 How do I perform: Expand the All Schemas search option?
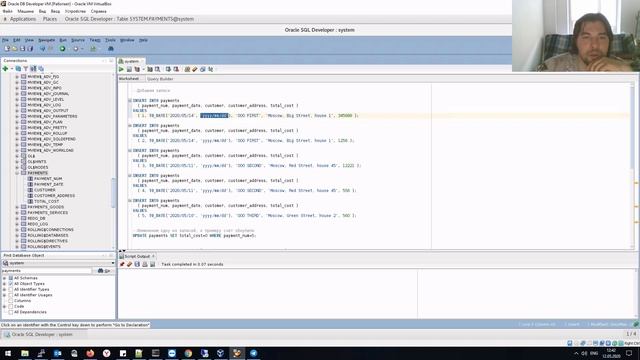(x=4, y=278)
